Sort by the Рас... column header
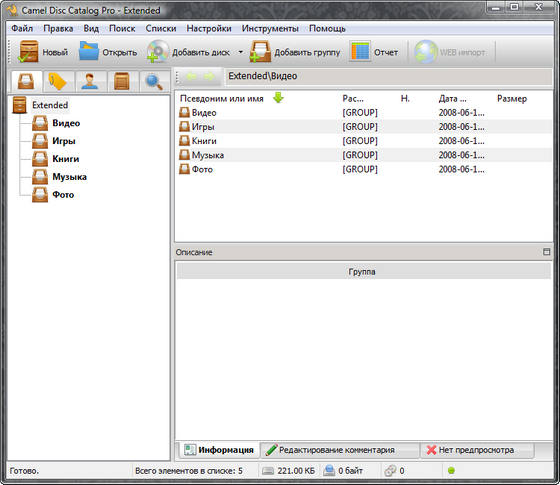The width and height of the screenshot is (560, 485). tap(352, 99)
